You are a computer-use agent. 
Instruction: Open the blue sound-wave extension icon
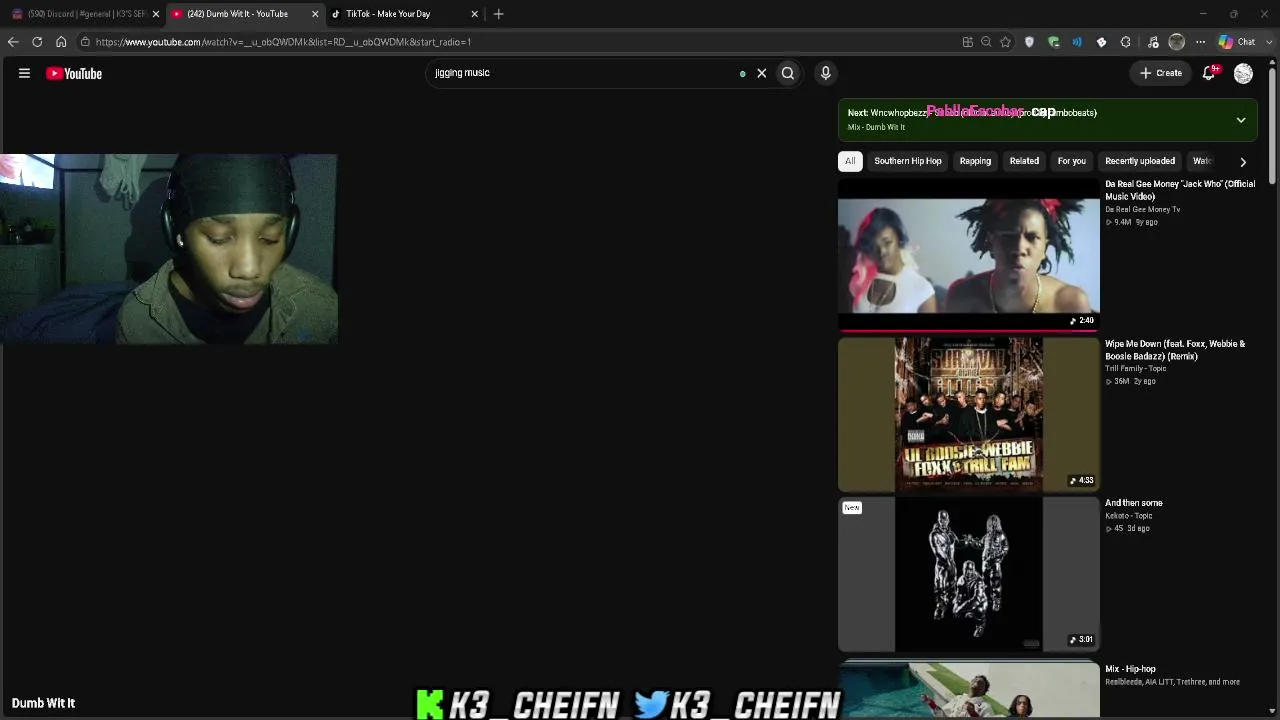(1077, 42)
